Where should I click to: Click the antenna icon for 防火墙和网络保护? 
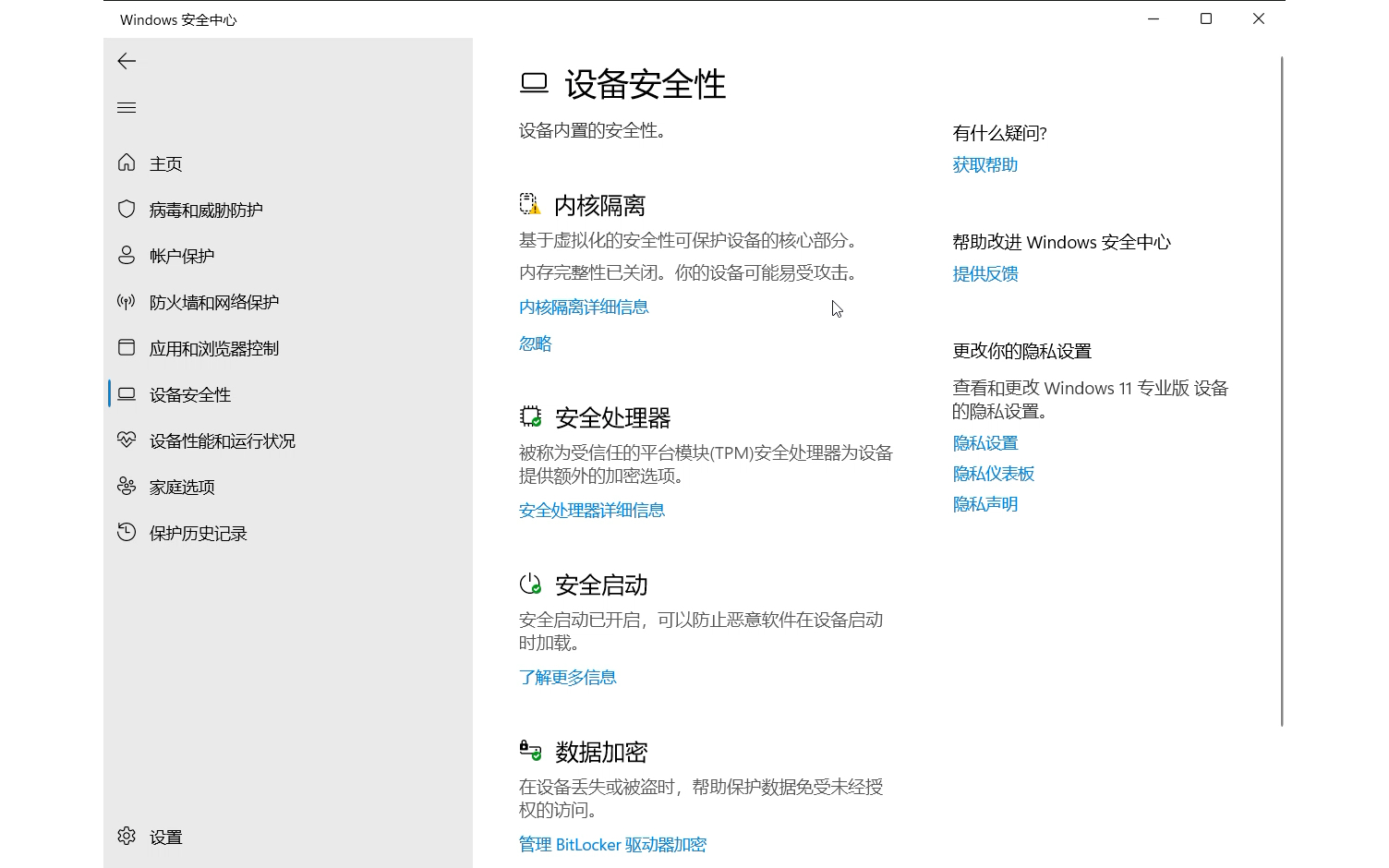(x=127, y=301)
